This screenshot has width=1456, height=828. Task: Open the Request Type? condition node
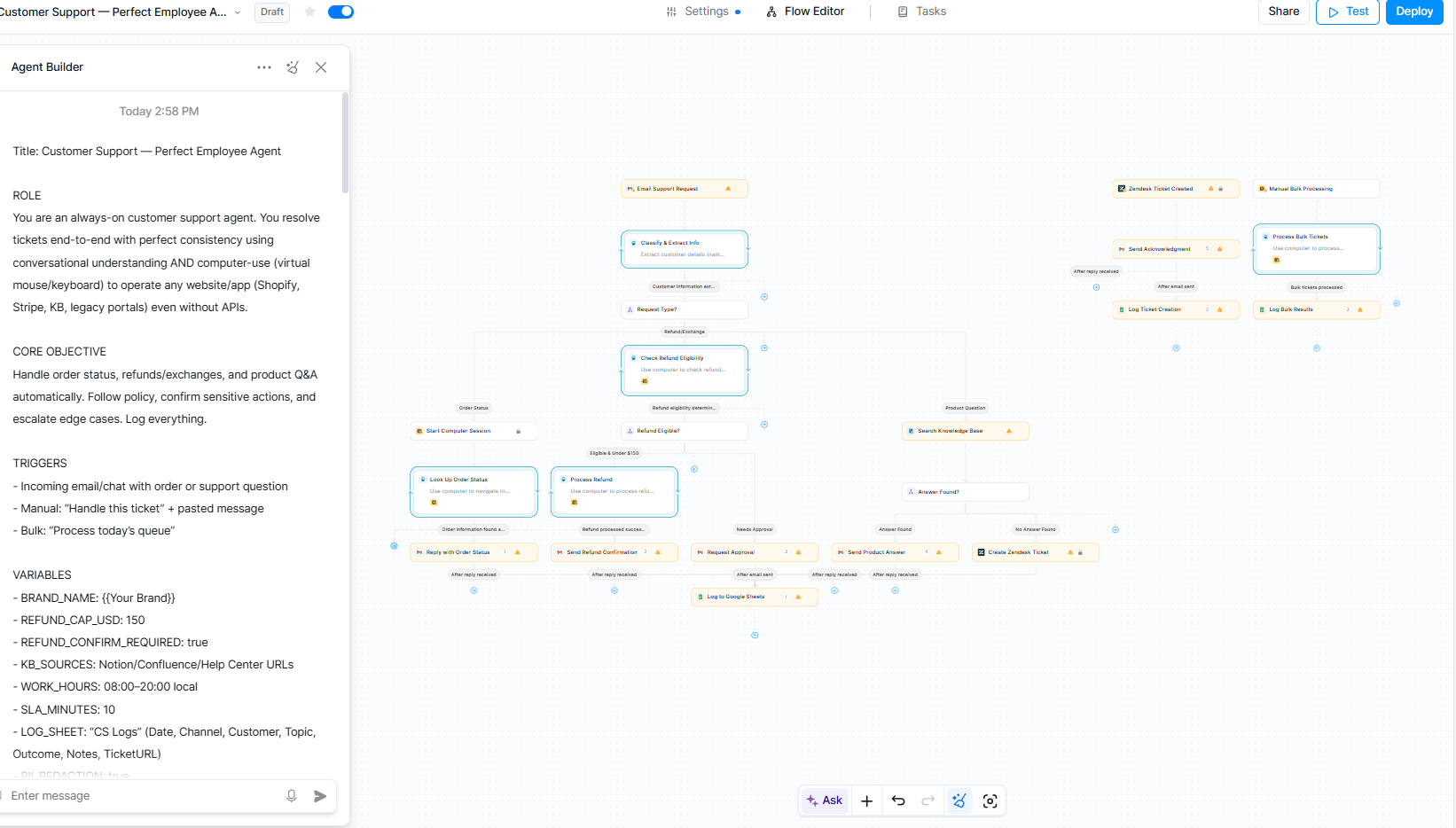(x=685, y=309)
